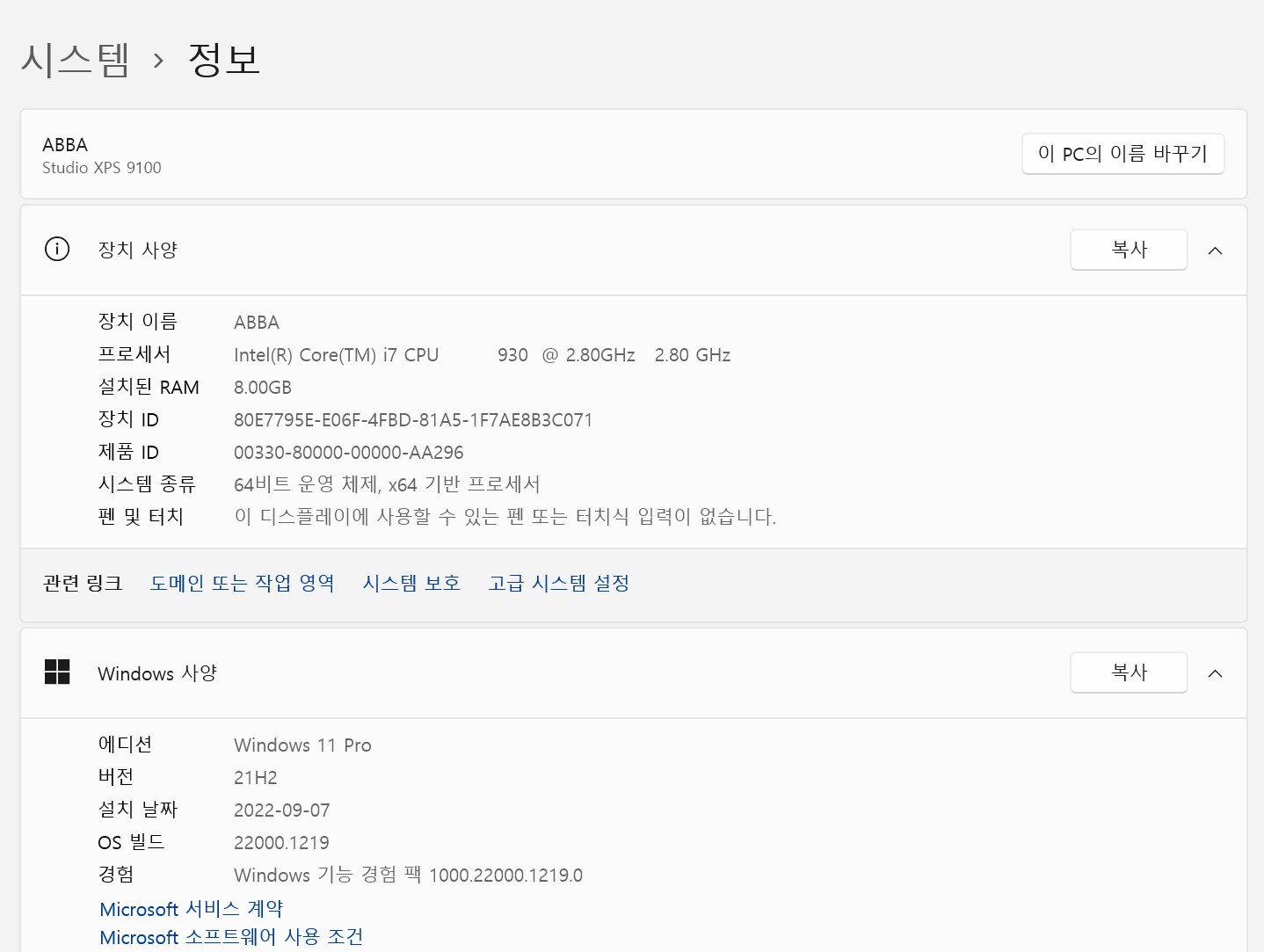
Task: Click product ID 00330-80000-00000-AA296
Action: click(349, 453)
